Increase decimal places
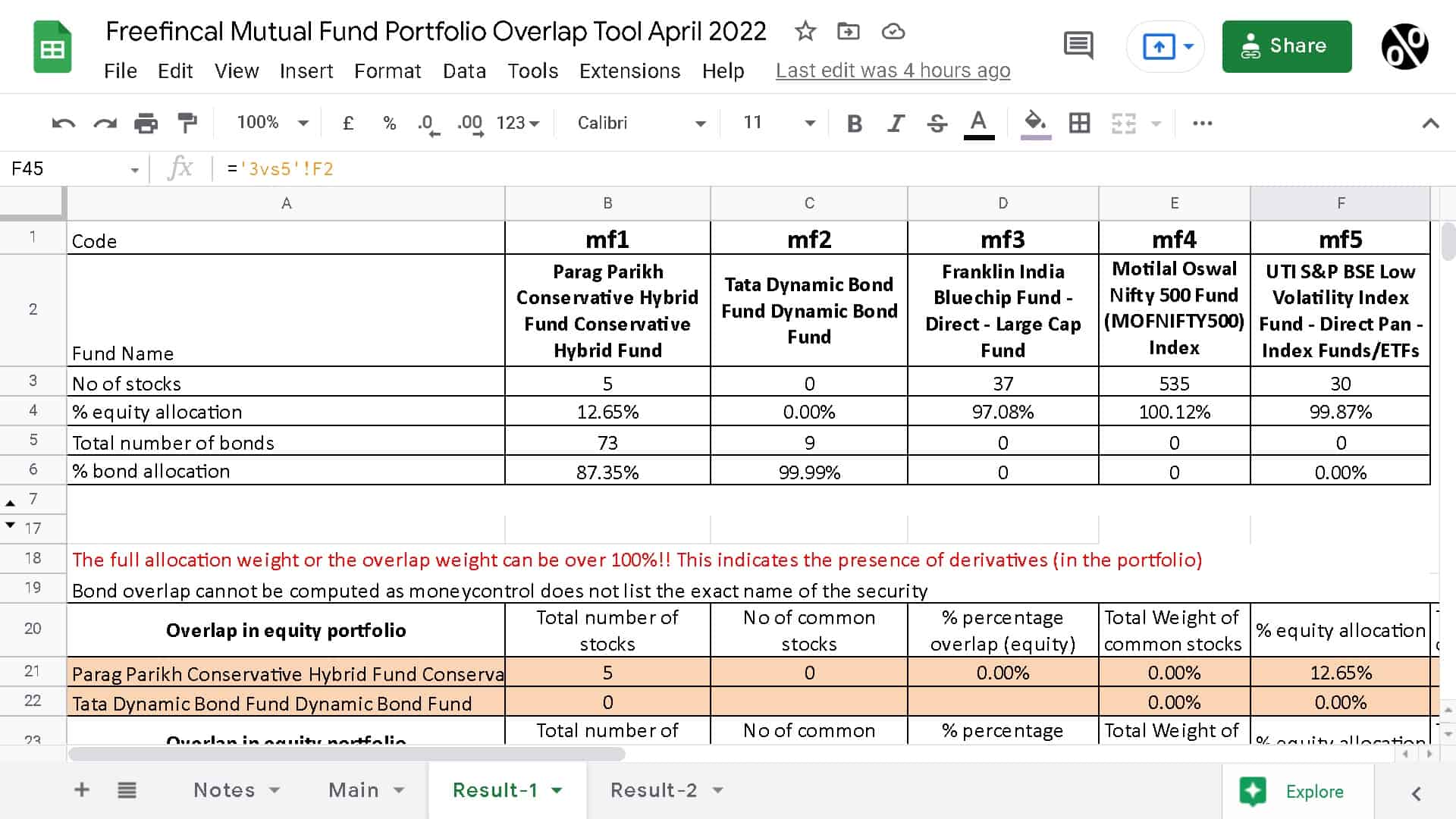The width and height of the screenshot is (1456, 819). [469, 122]
